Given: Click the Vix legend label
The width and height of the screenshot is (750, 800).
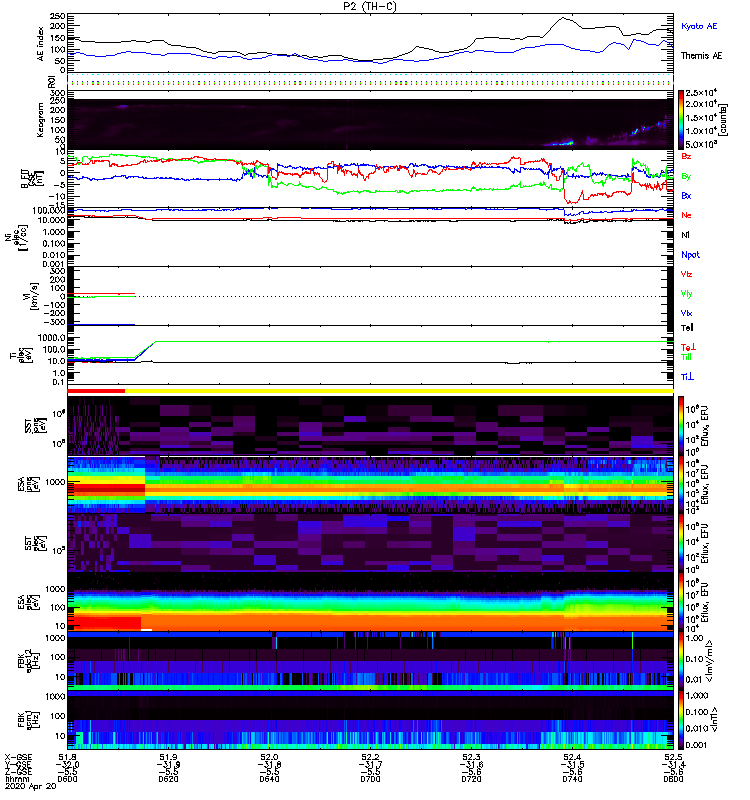Looking at the screenshot, I should [x=687, y=313].
